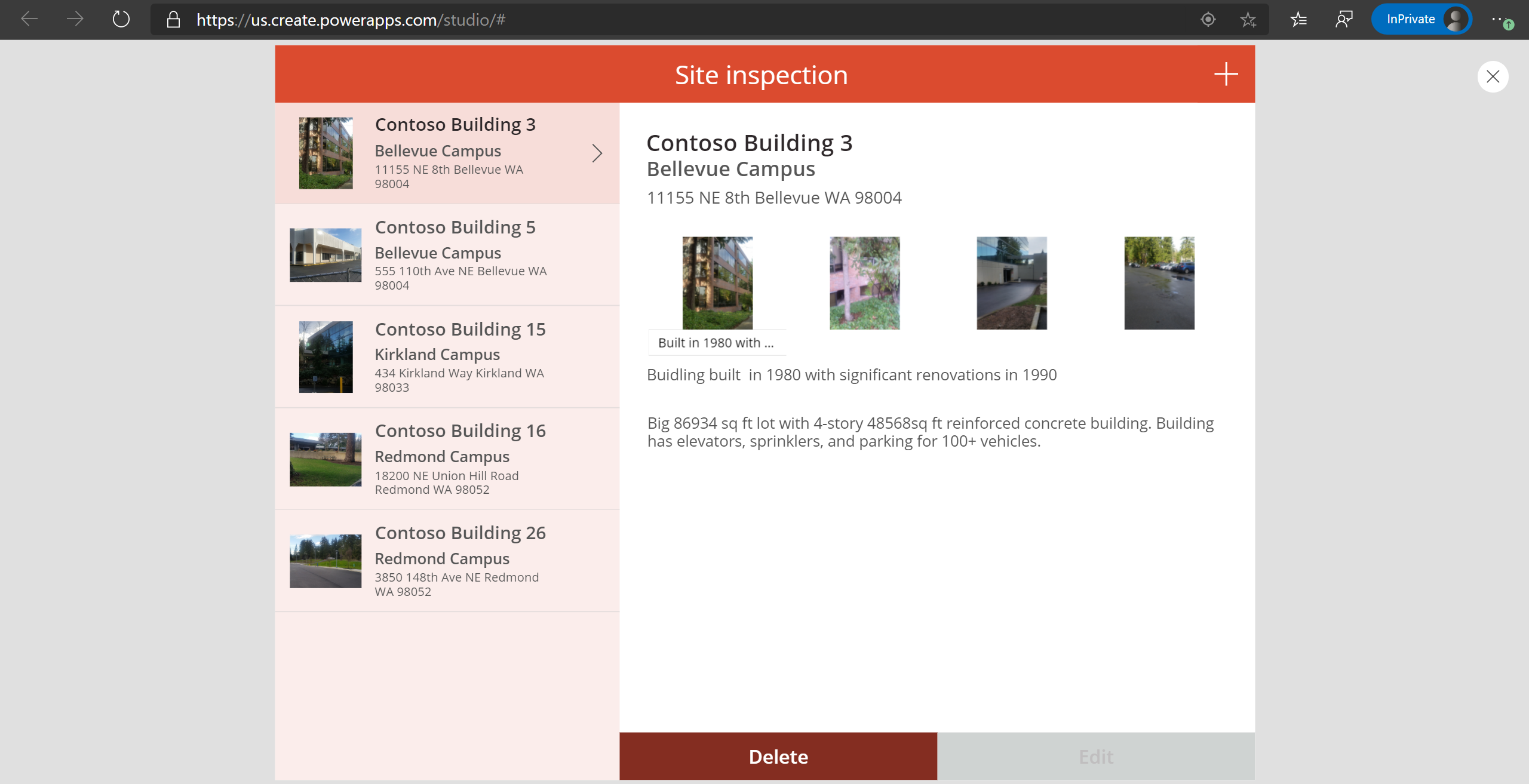Select Contoso Building 26 in list
1529x784 pixels.
click(x=447, y=561)
